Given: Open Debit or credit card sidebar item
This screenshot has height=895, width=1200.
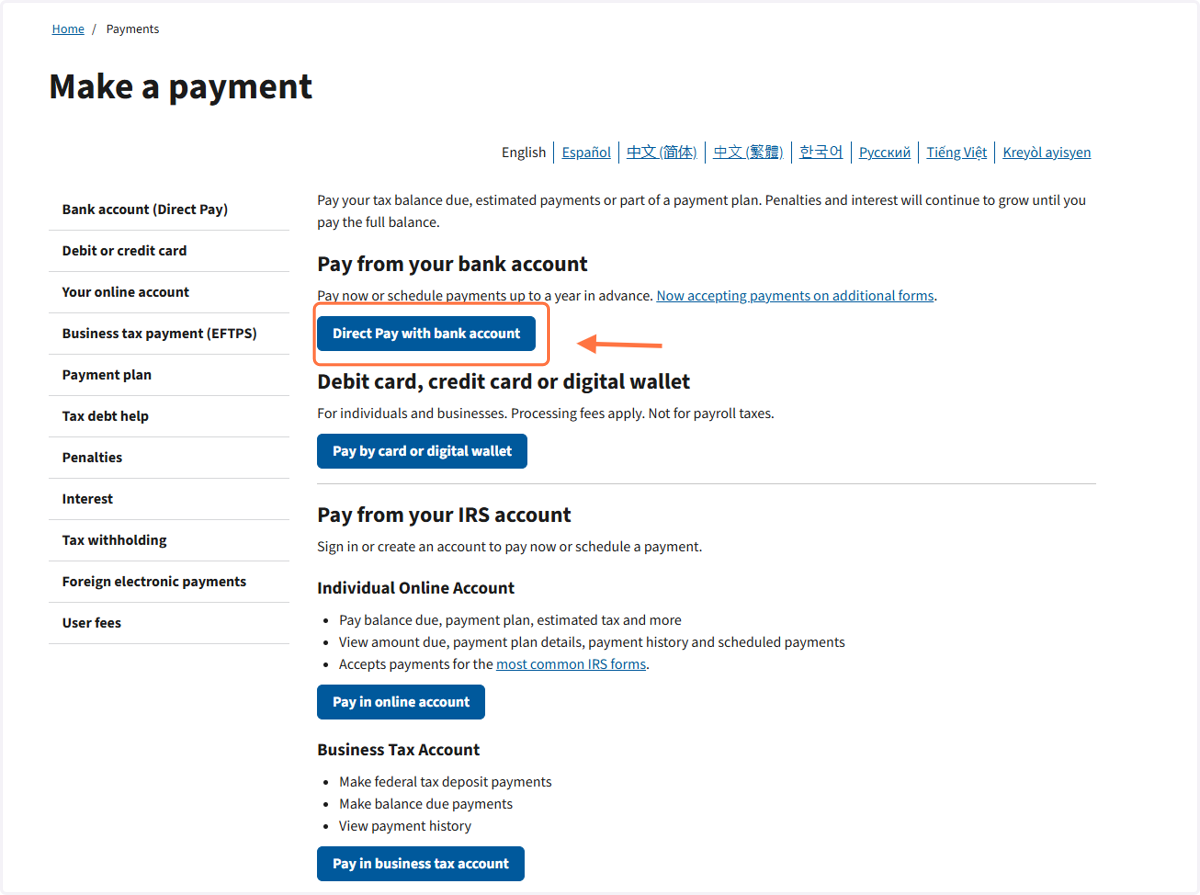Looking at the screenshot, I should pos(169,250).
